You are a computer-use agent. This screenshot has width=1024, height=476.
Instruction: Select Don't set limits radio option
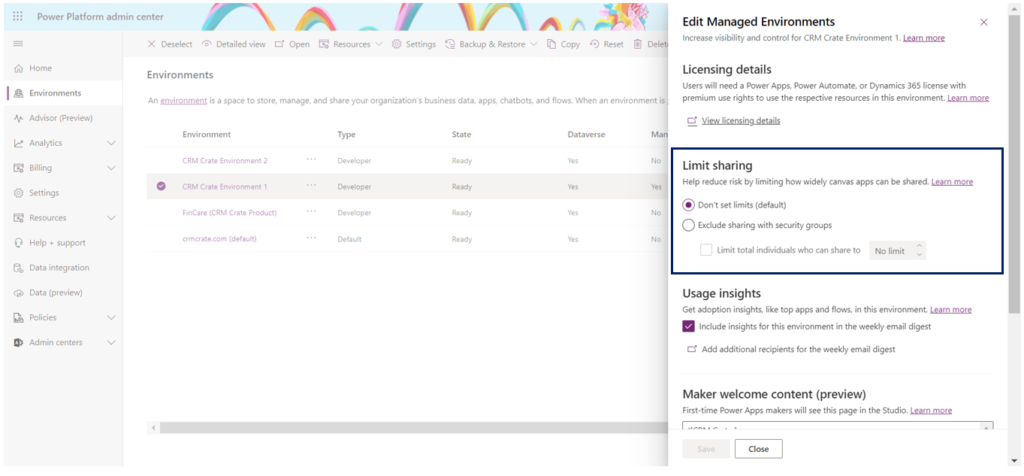[688, 205]
